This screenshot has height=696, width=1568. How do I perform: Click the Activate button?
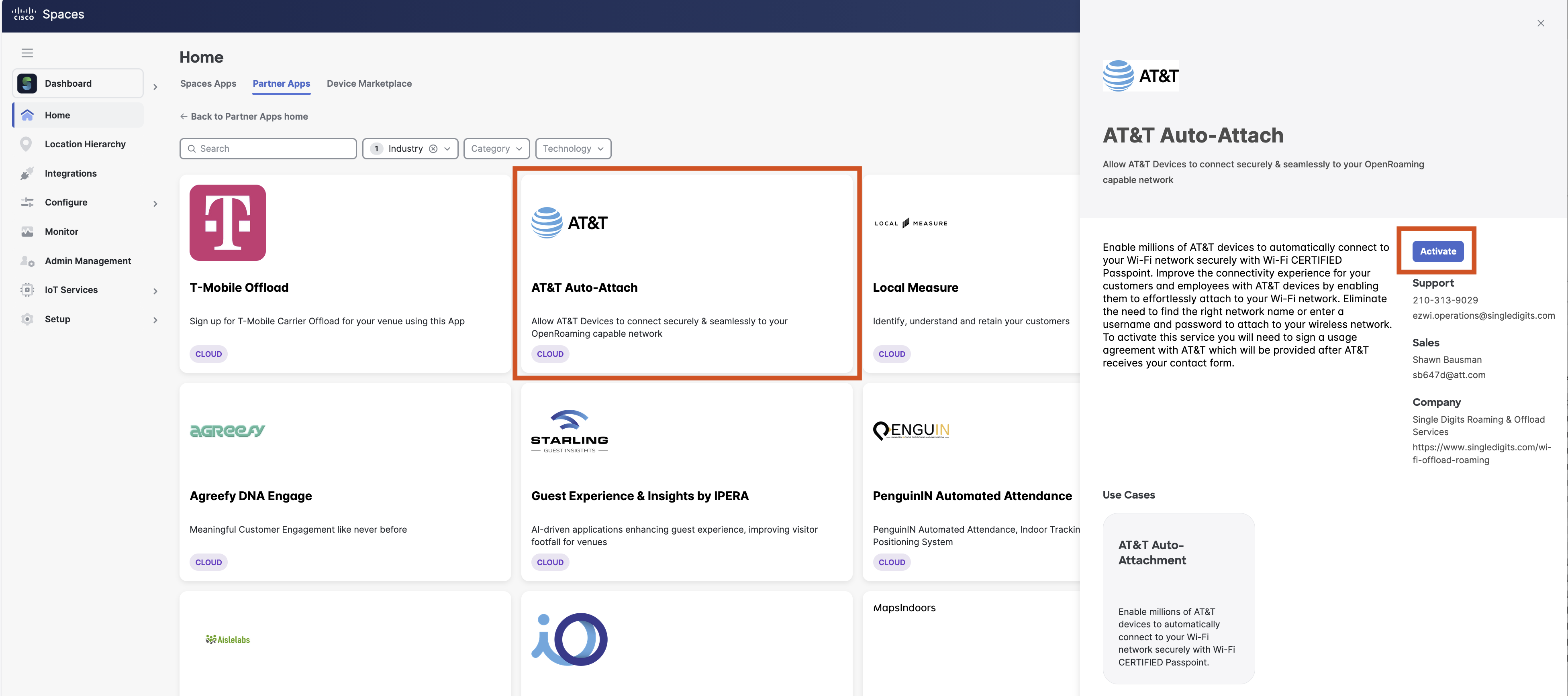tap(1437, 251)
